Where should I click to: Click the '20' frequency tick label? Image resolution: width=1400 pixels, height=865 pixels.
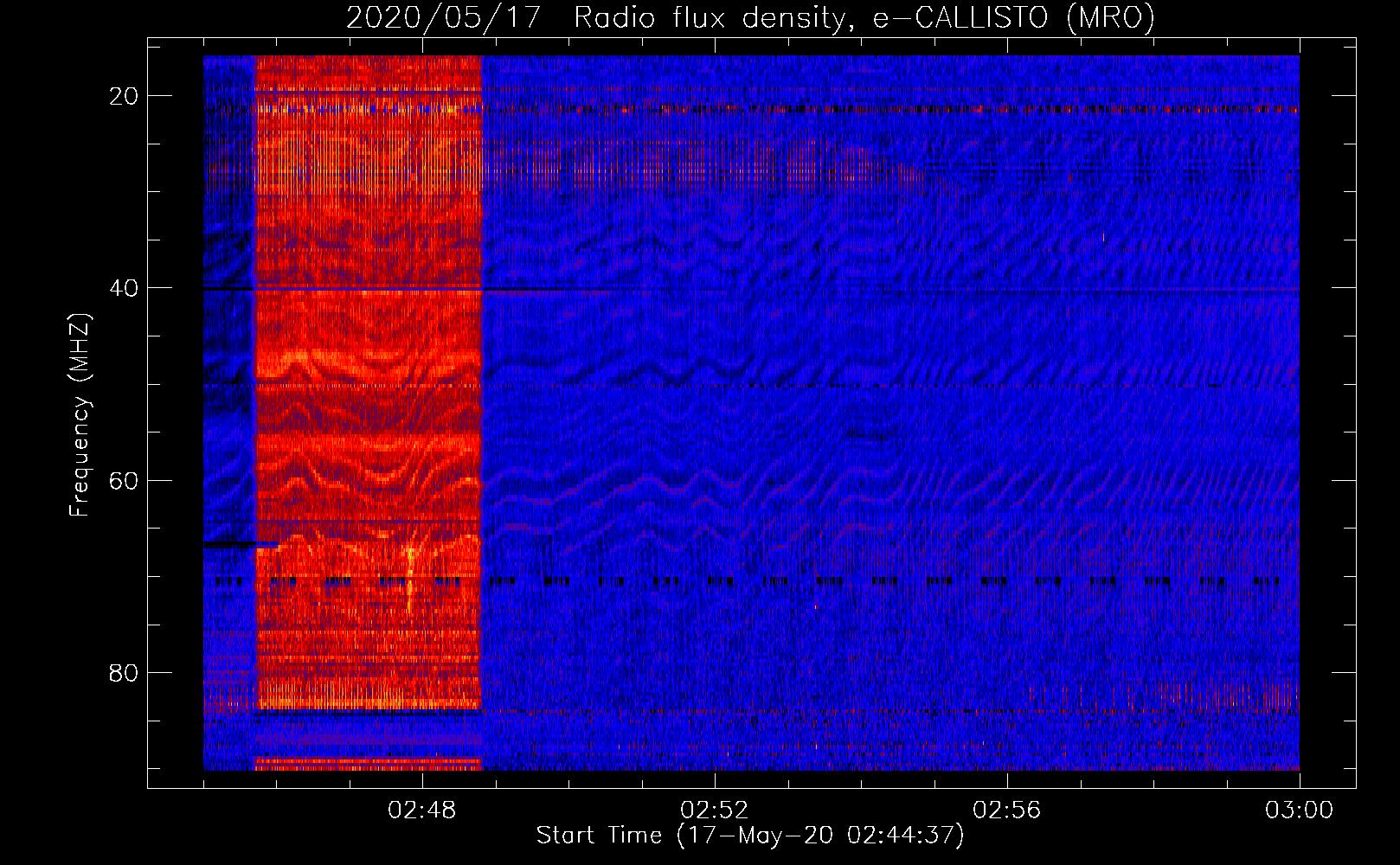(124, 96)
